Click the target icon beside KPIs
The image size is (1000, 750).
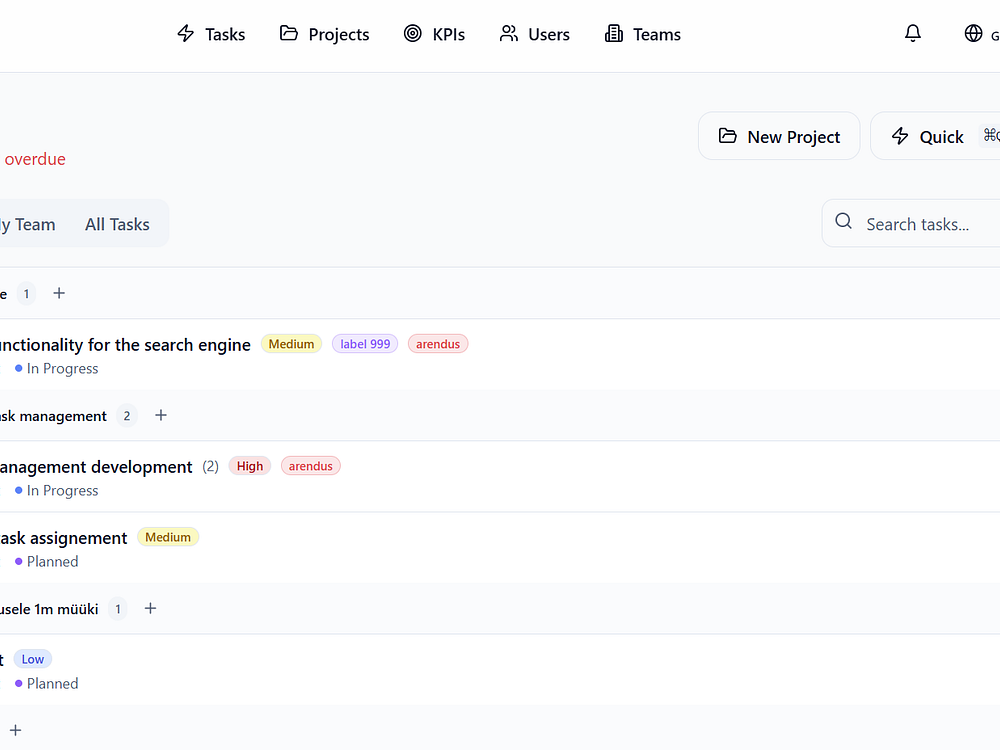[413, 33]
